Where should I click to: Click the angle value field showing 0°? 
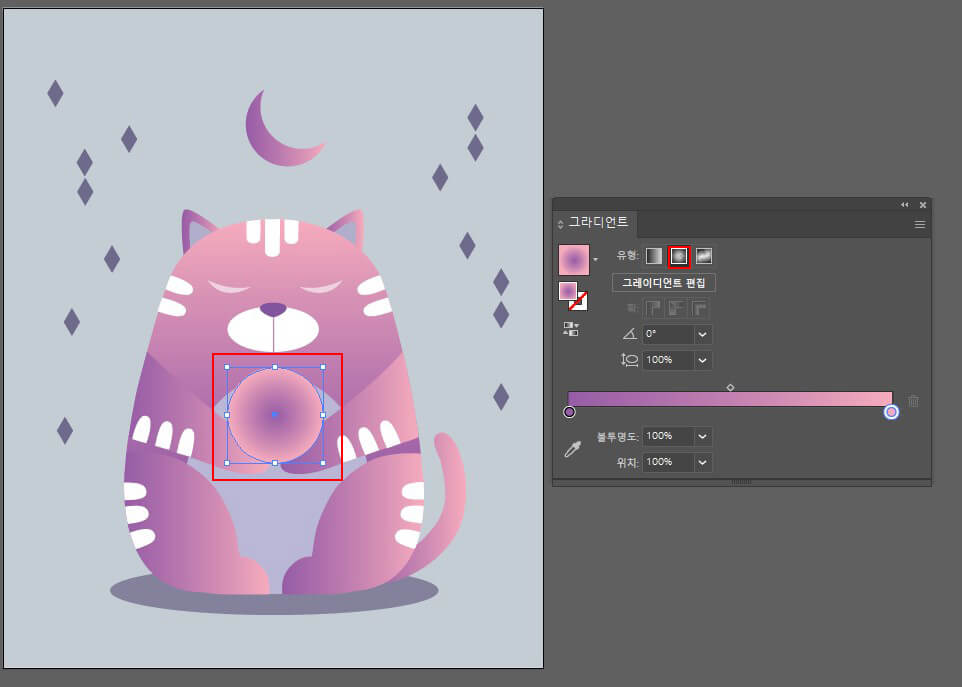668,334
